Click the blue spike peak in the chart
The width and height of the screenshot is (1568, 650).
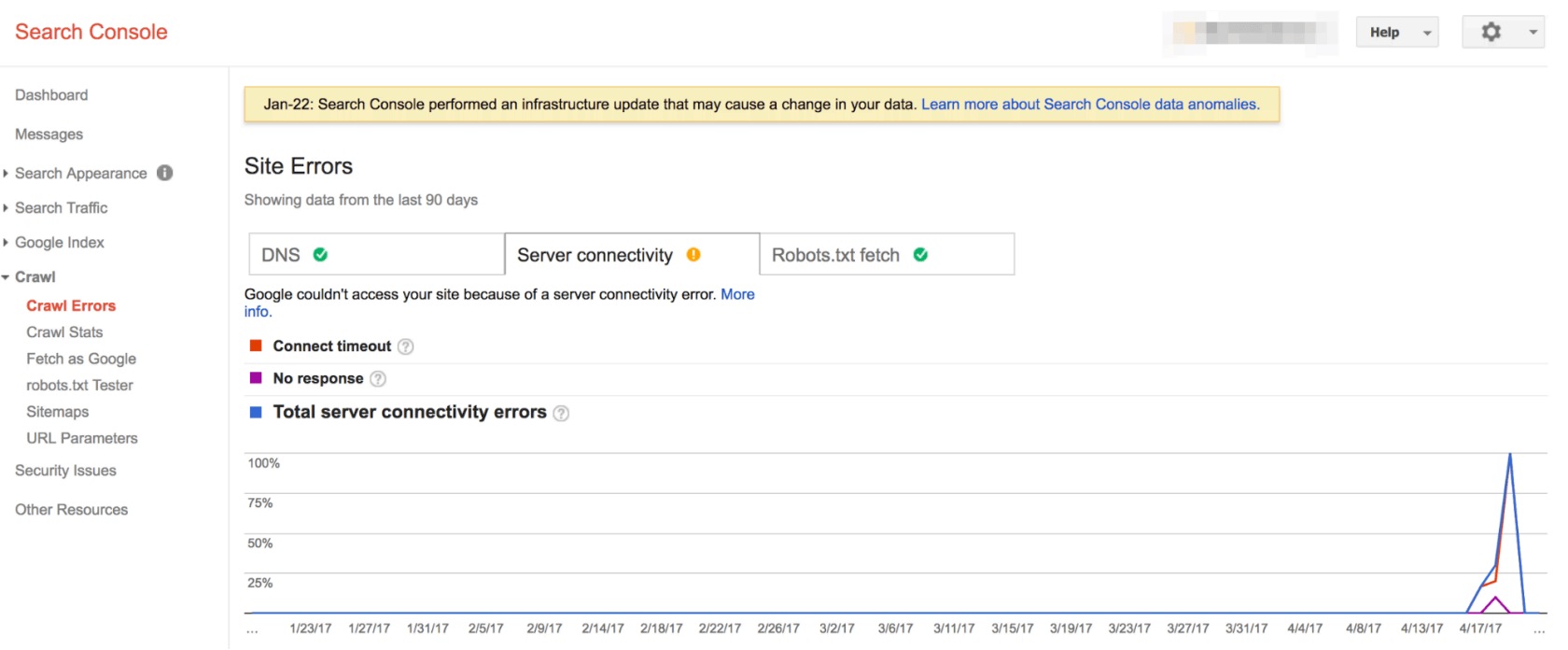click(x=1510, y=456)
